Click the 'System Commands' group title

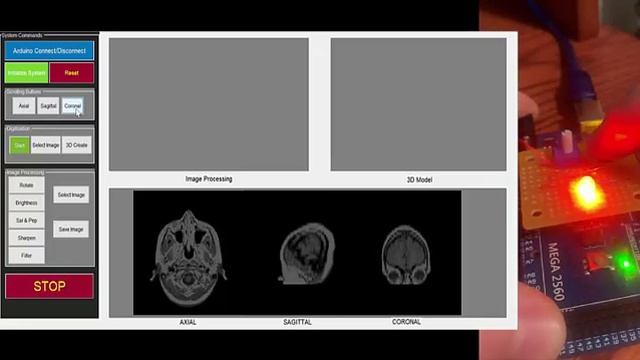(x=22, y=36)
